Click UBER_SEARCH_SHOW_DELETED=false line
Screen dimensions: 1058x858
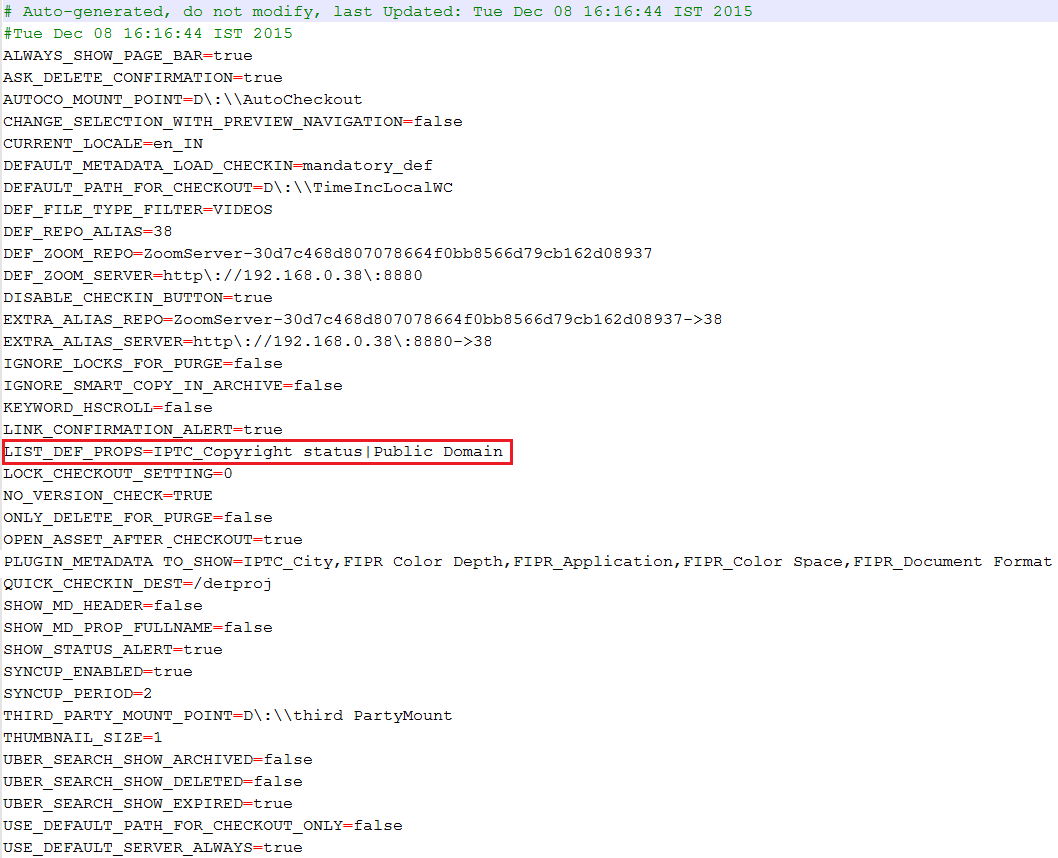pos(152,781)
